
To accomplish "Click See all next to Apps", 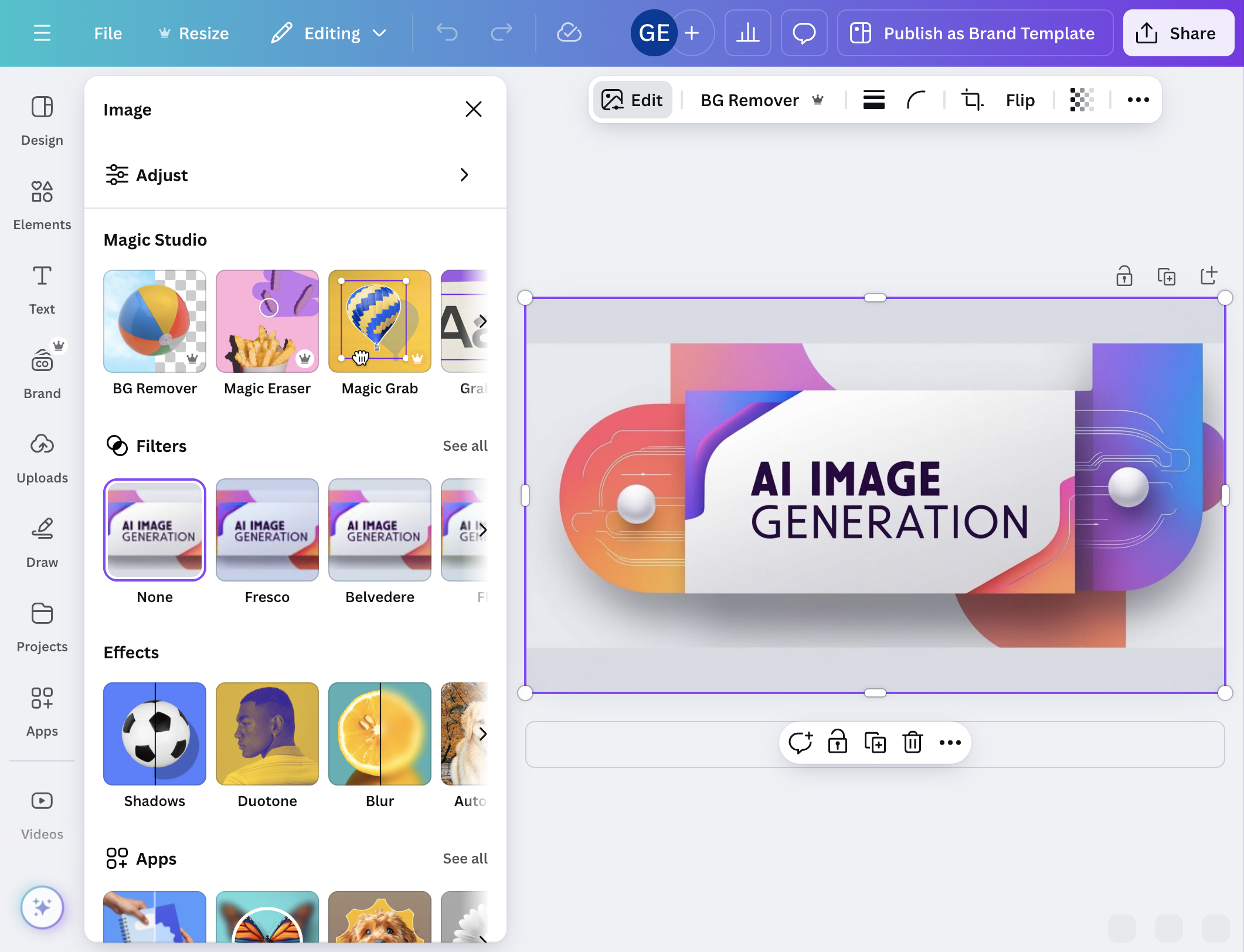I will tap(465, 859).
